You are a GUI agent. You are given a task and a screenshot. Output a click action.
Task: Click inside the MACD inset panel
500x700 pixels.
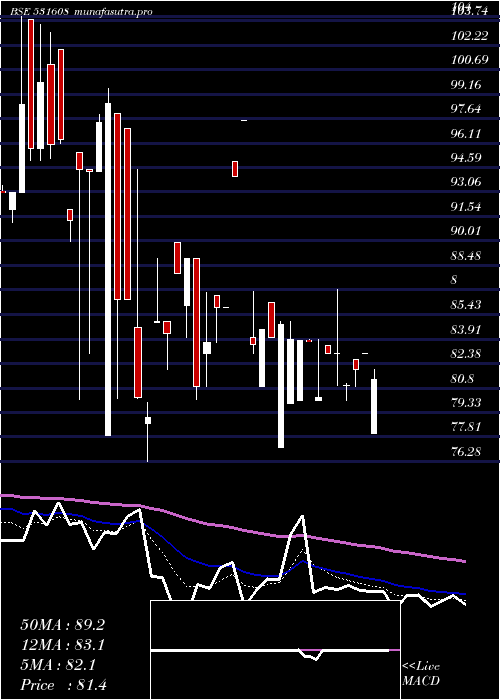[x=275, y=650]
